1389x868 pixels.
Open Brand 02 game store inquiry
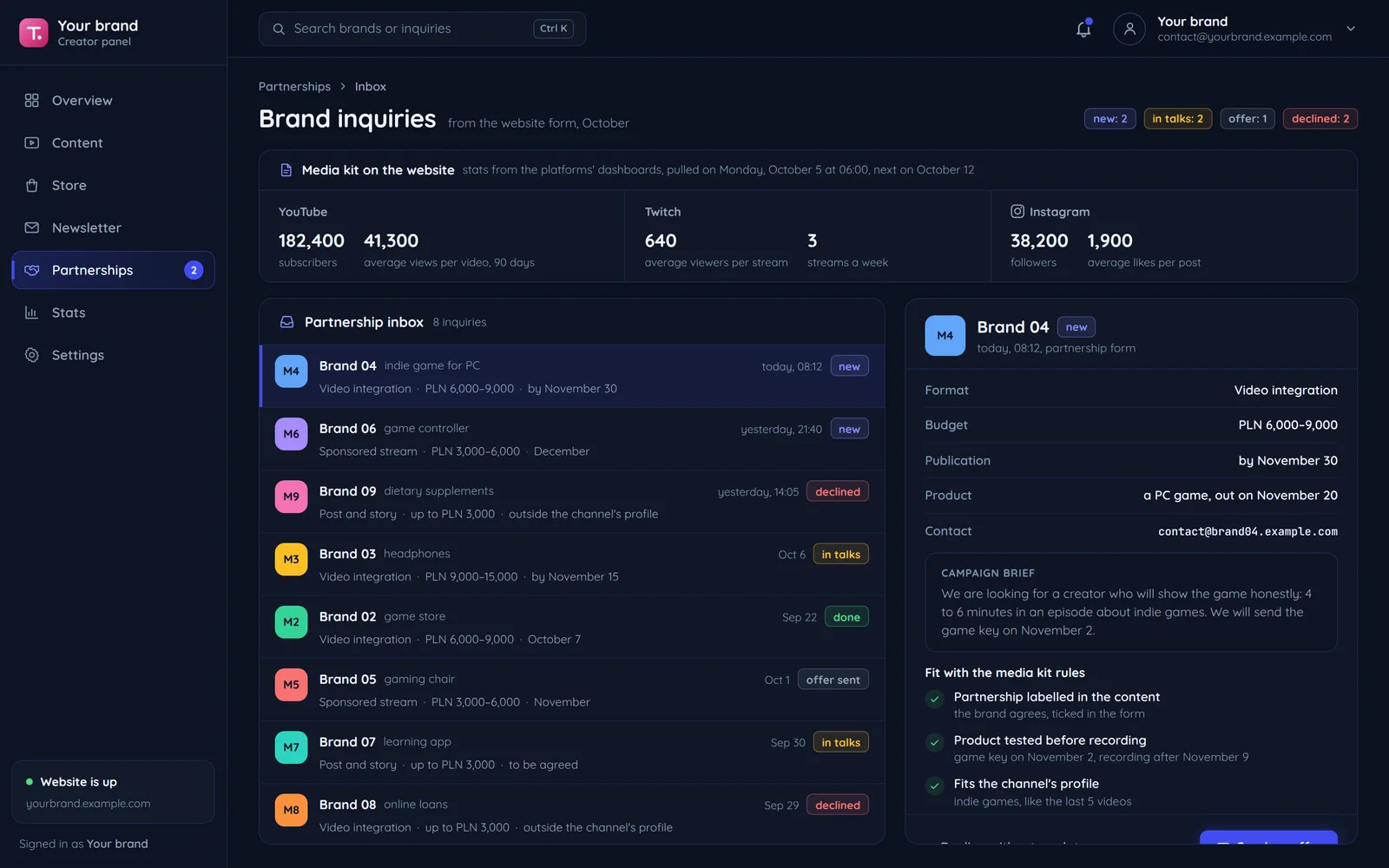coord(572,628)
